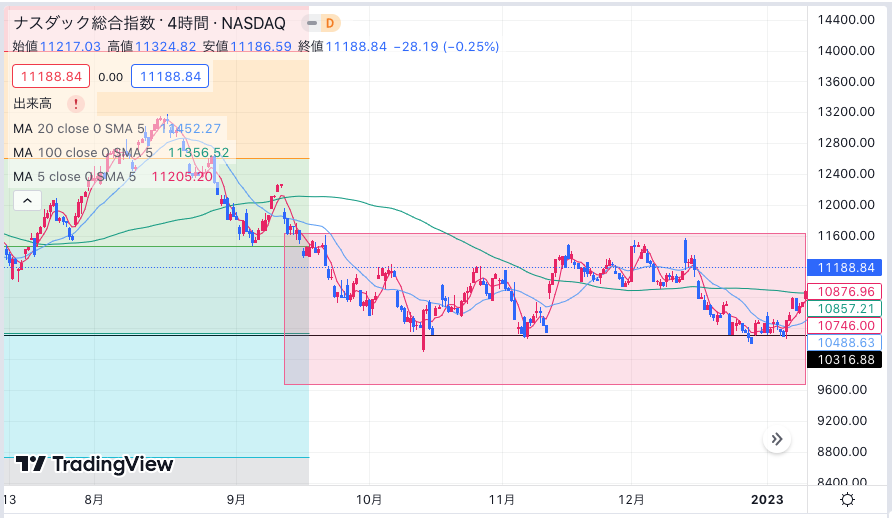Click the 10857.21 green MA label on axis

(x=845, y=309)
